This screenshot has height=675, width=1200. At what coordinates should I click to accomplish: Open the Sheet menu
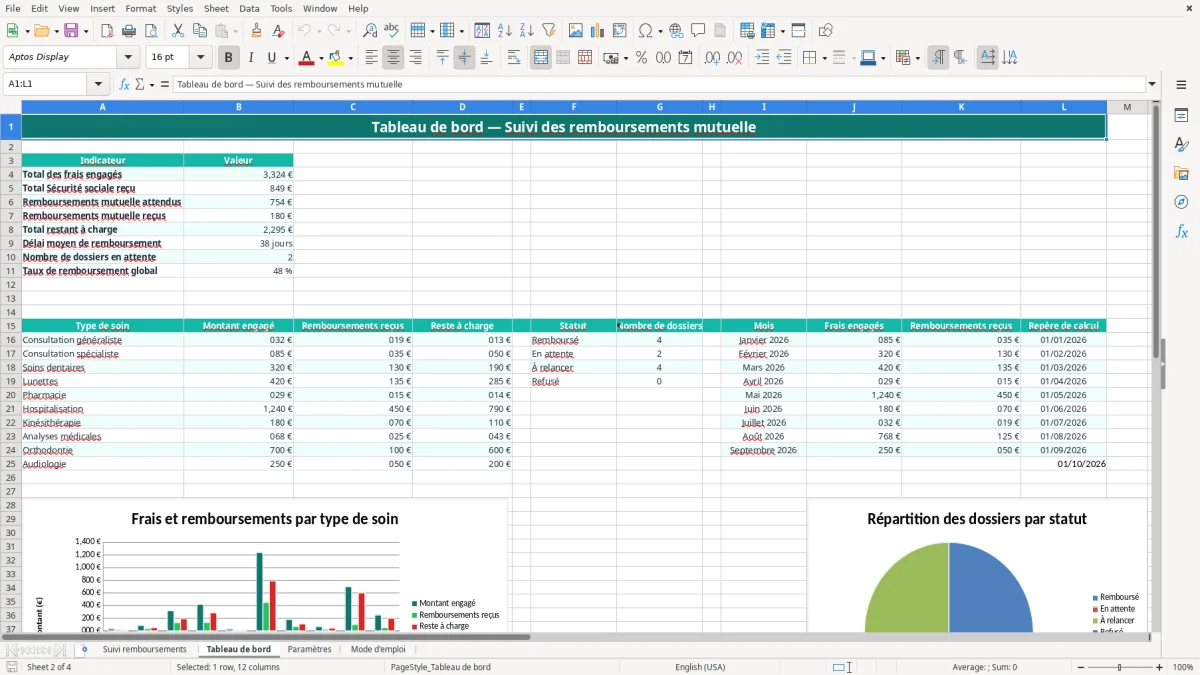pos(216,8)
